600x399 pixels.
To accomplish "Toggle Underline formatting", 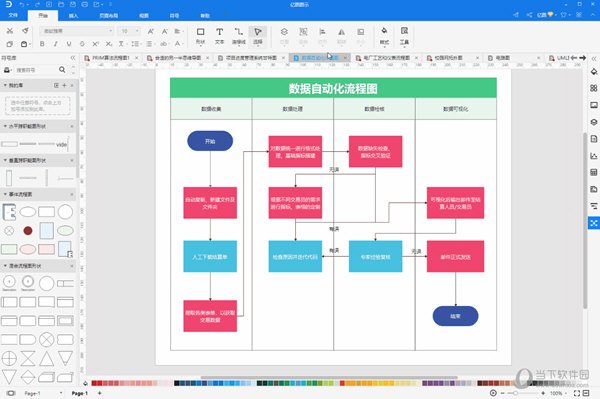I will click(x=69, y=44).
